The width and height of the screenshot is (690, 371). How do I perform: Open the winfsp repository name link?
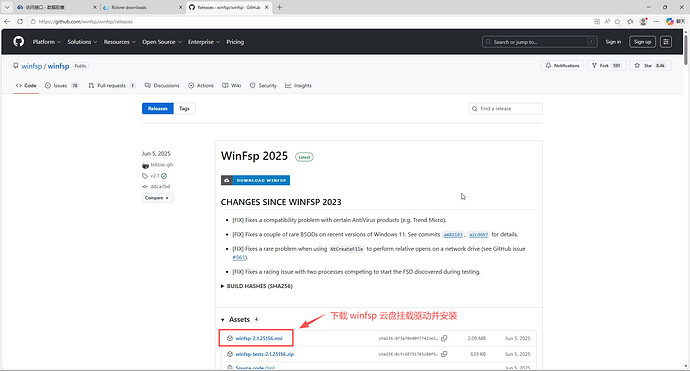point(59,66)
